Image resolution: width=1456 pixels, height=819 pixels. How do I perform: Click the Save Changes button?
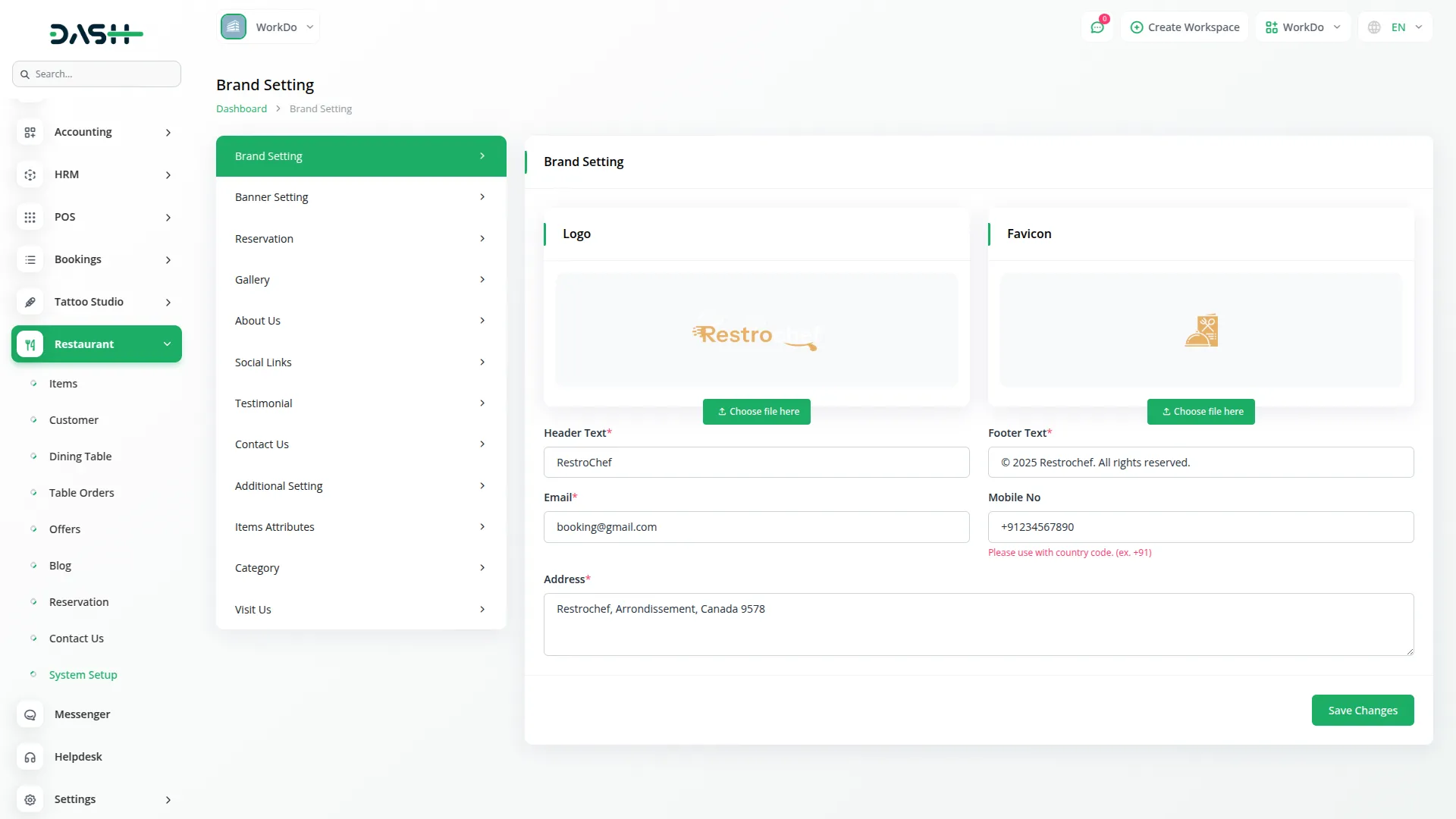pos(1362,710)
